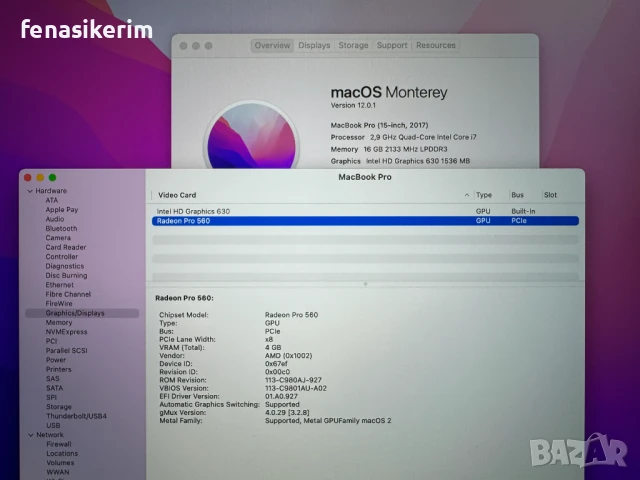640x480 pixels.
Task: Select WWAN under Network
Action: [x=58, y=473]
